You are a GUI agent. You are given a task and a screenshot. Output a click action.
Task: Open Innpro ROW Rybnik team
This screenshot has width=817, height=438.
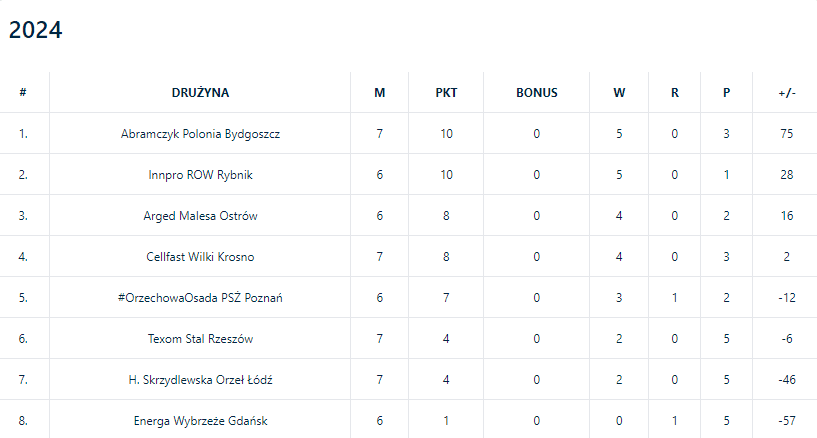pyautogui.click(x=200, y=175)
